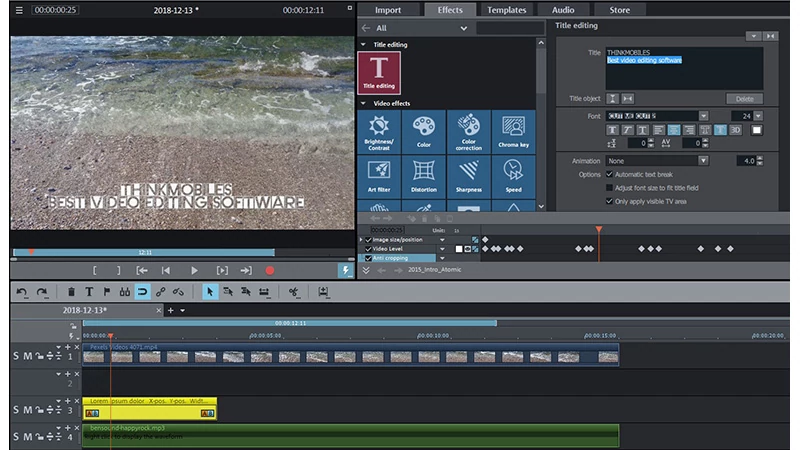Redo the last undone edit
The height and width of the screenshot is (450, 800).
(42, 292)
